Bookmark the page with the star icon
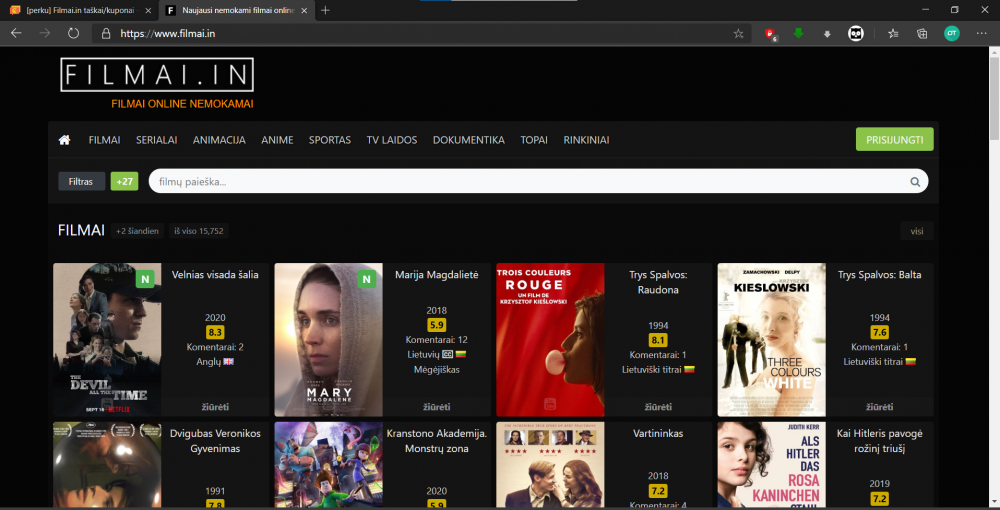This screenshot has width=1000, height=510. click(x=739, y=34)
